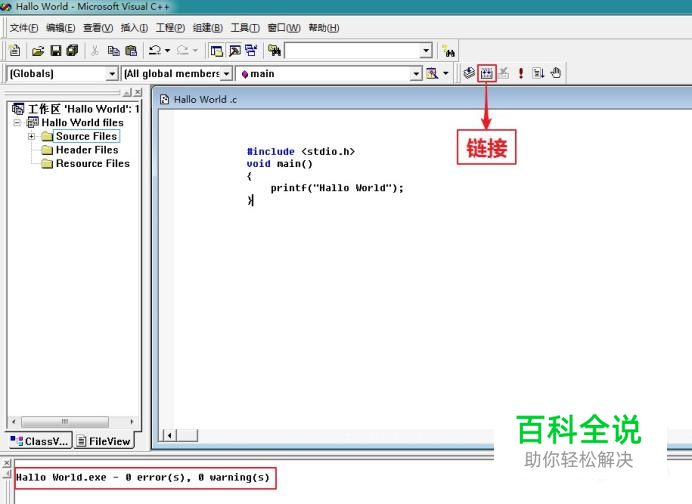Open the 编辑(E) menu

point(60,28)
